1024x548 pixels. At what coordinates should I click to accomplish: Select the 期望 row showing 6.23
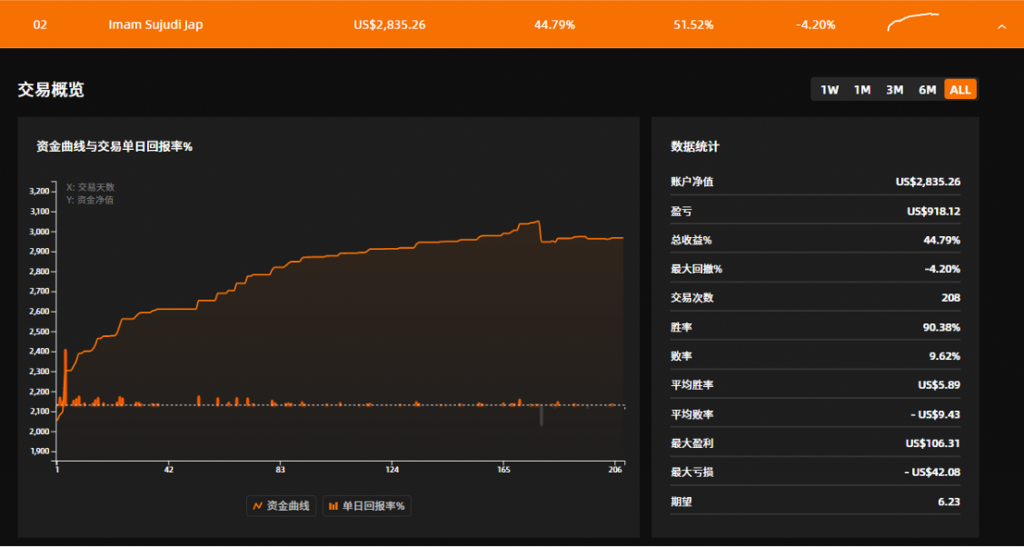(815, 501)
